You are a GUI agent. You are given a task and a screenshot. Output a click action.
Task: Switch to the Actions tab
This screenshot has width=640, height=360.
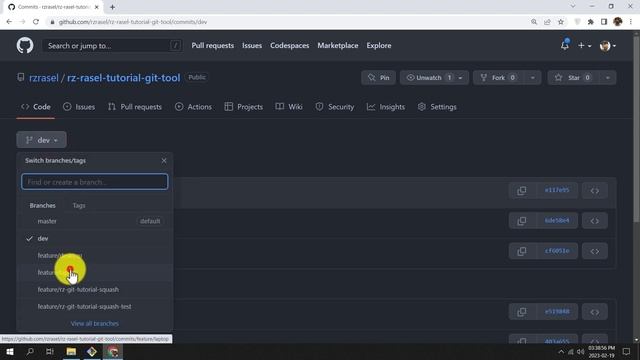click(x=193, y=107)
